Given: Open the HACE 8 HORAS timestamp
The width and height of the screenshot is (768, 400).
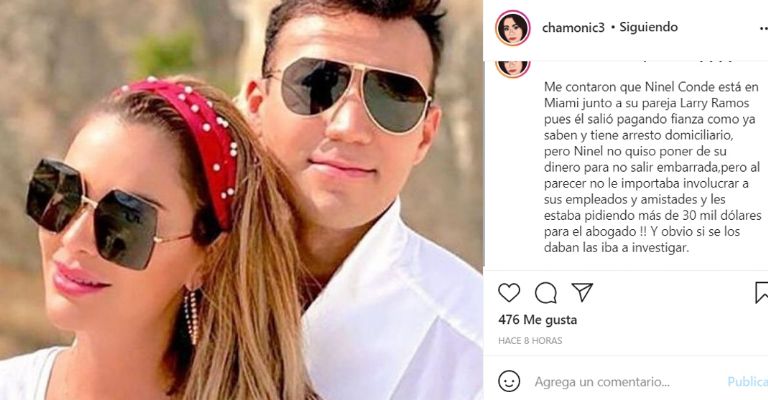Looking at the screenshot, I should [x=530, y=341].
